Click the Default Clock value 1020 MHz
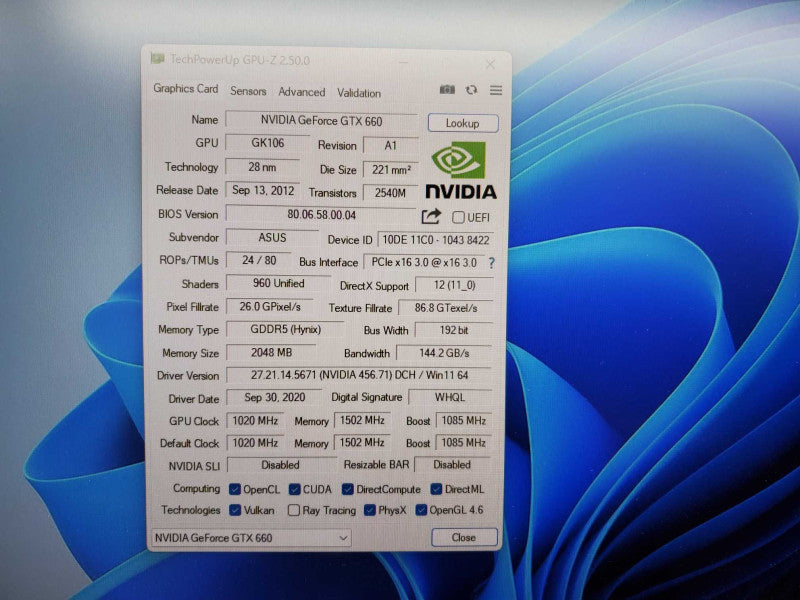The image size is (800, 600). coord(255,443)
